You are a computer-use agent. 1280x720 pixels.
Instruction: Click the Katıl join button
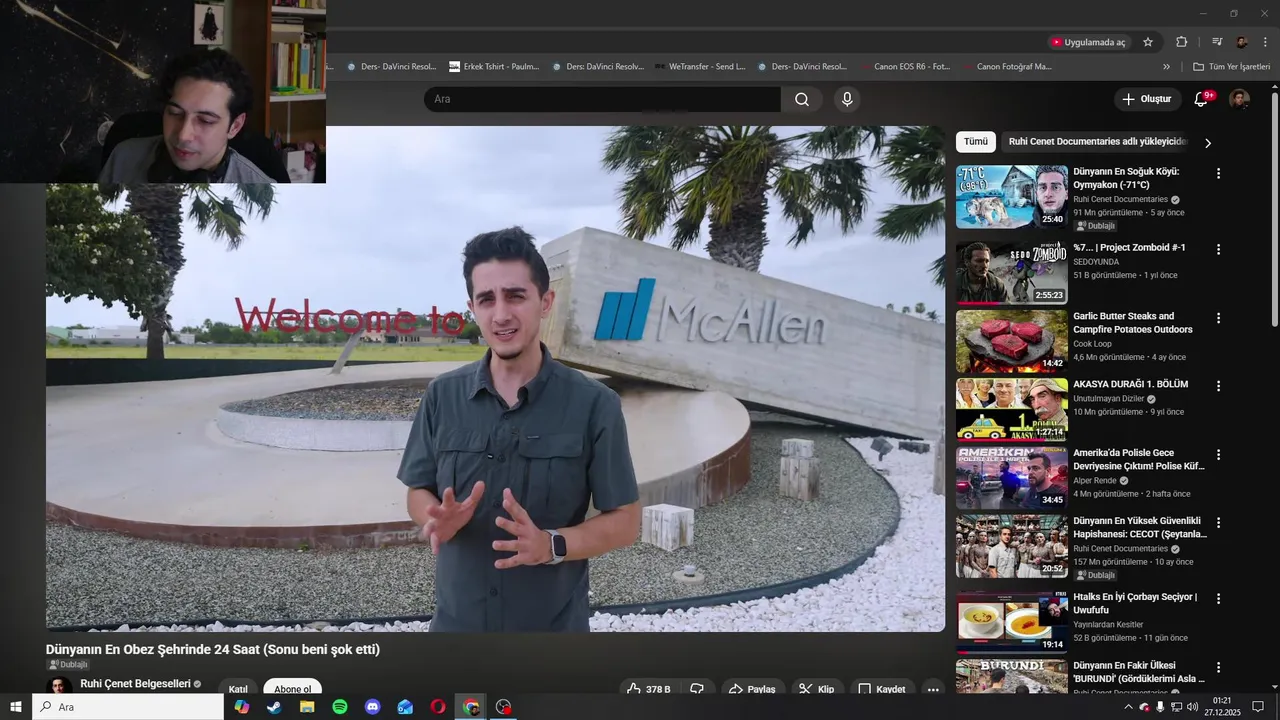click(238, 689)
